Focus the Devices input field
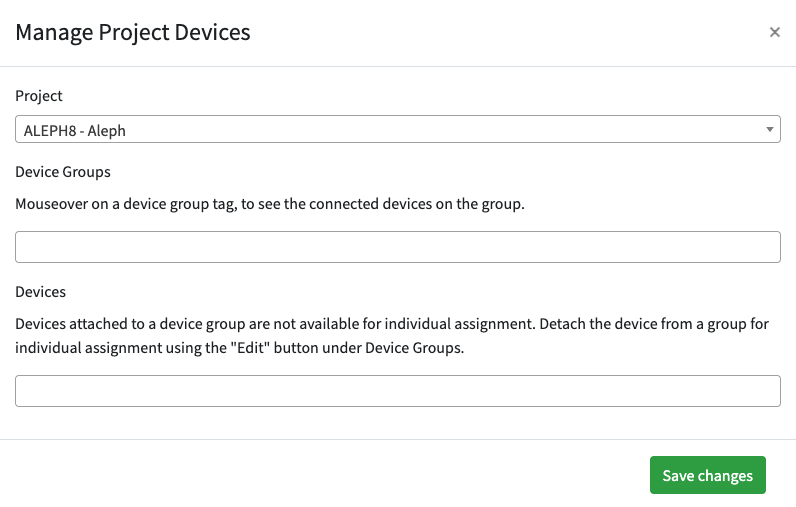The width and height of the screenshot is (796, 507). tap(397, 391)
